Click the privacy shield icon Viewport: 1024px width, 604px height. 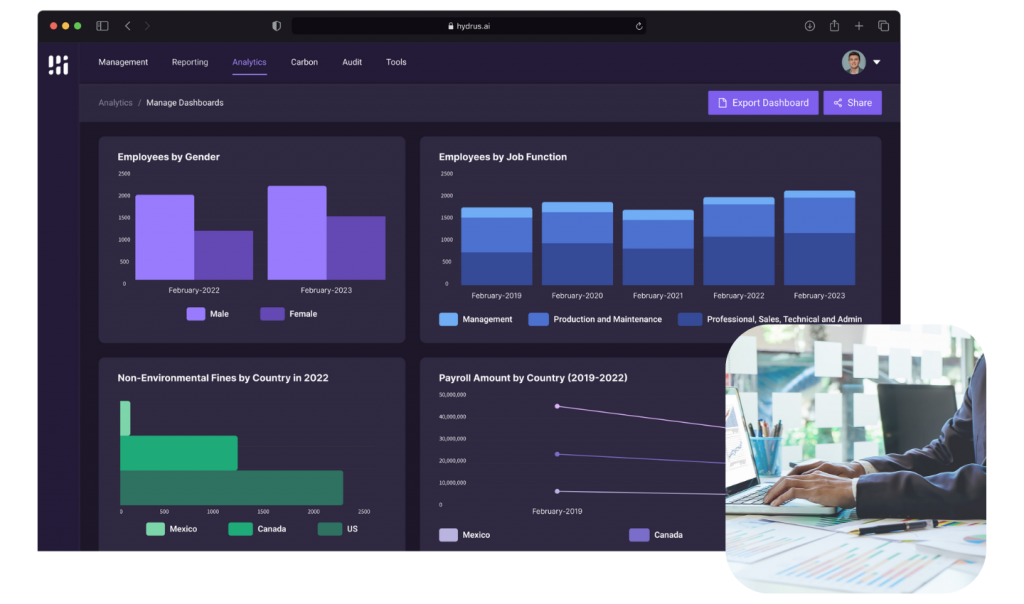(x=276, y=26)
